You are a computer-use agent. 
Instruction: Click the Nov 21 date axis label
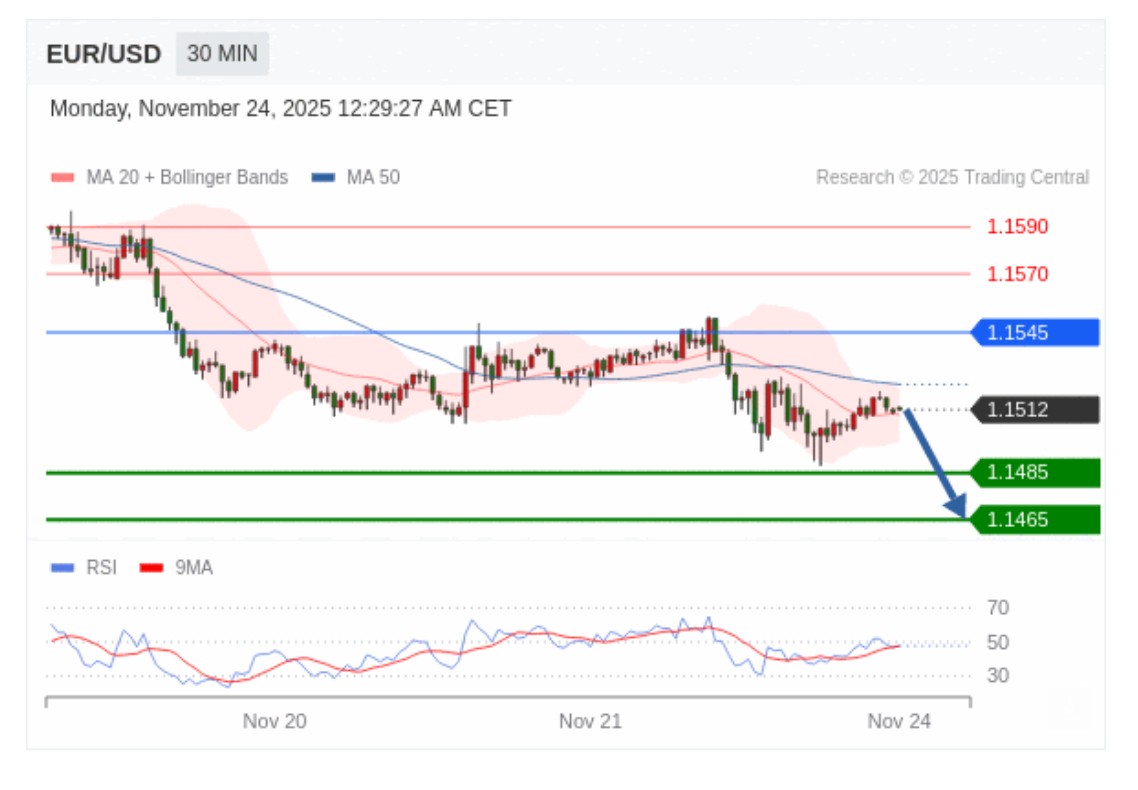click(590, 721)
